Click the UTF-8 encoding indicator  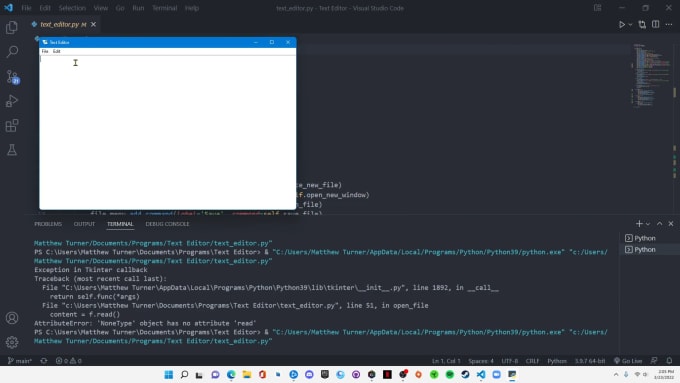click(x=510, y=361)
